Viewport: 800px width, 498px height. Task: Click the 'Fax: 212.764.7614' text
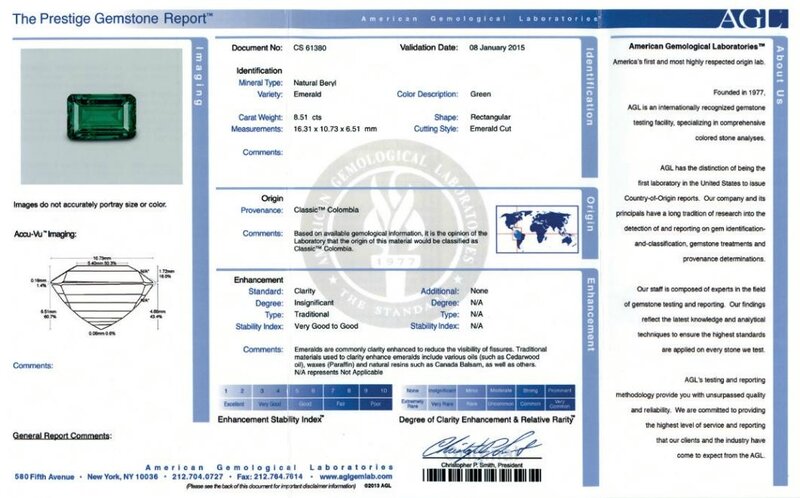(270, 477)
